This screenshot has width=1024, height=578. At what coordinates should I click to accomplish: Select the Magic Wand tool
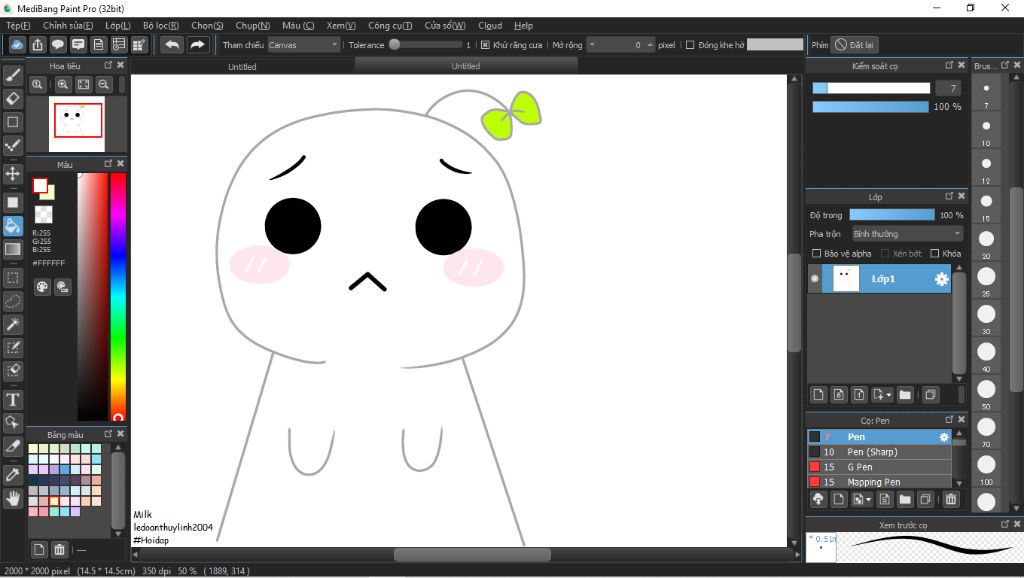tap(12, 324)
